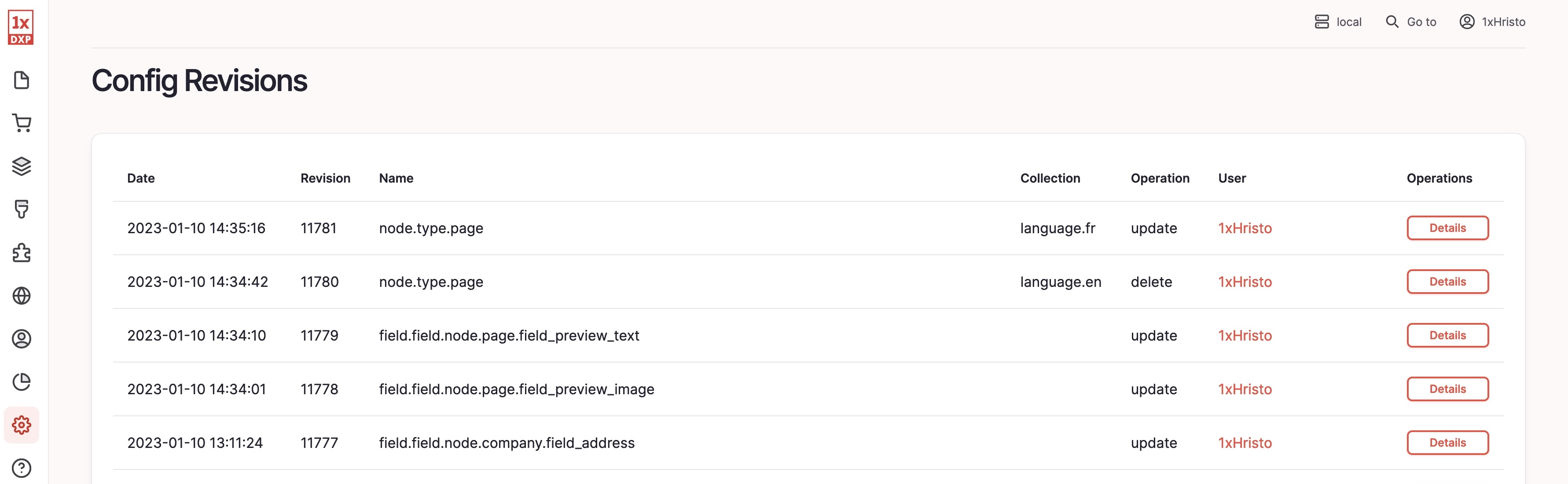1568x484 pixels.
Task: Click node.type.page in revision 11781 row
Action: coord(431,228)
